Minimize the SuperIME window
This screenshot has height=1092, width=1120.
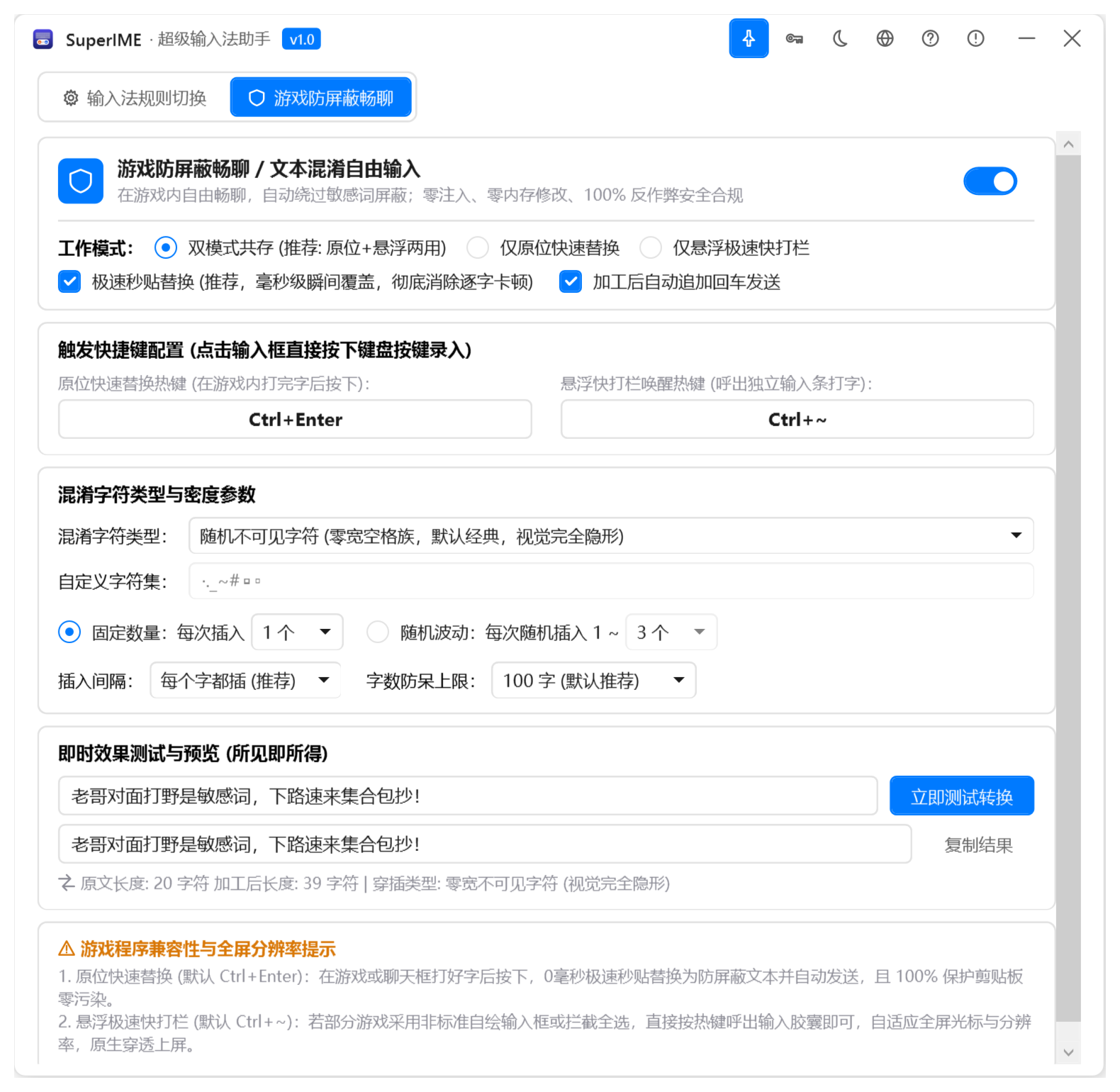tap(1026, 38)
